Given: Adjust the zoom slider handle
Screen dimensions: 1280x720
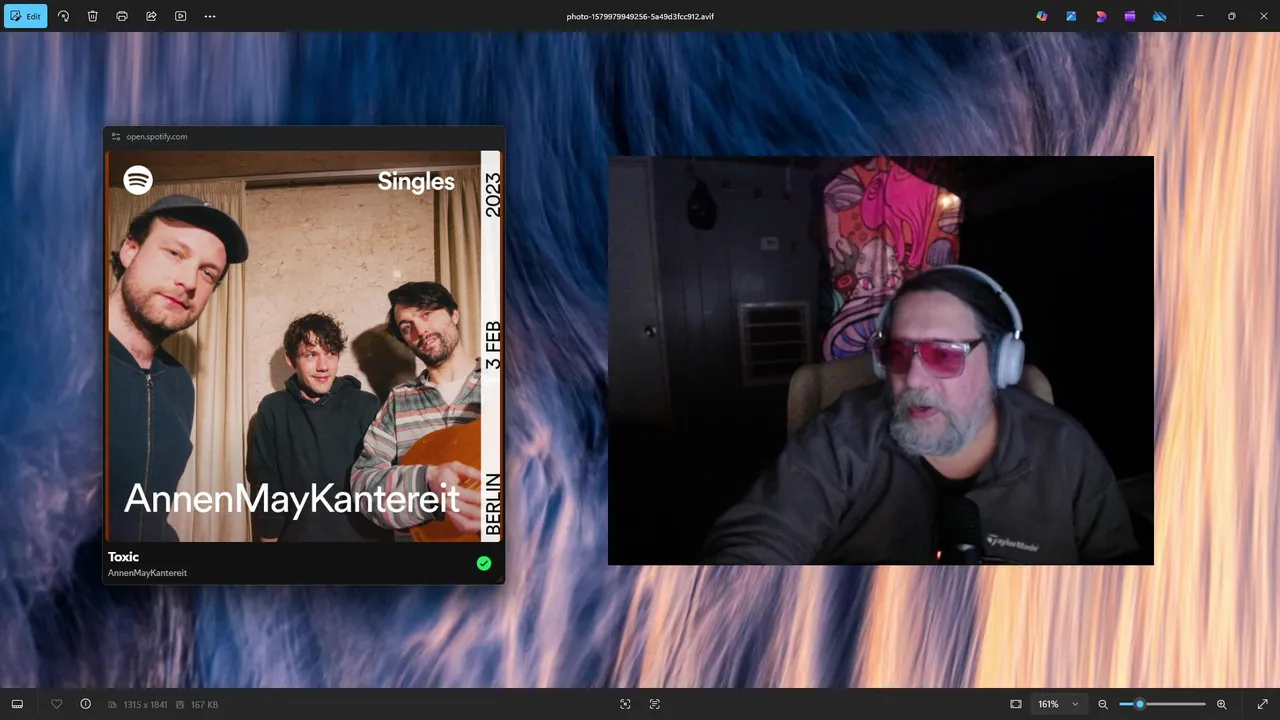Looking at the screenshot, I should click(1139, 704).
